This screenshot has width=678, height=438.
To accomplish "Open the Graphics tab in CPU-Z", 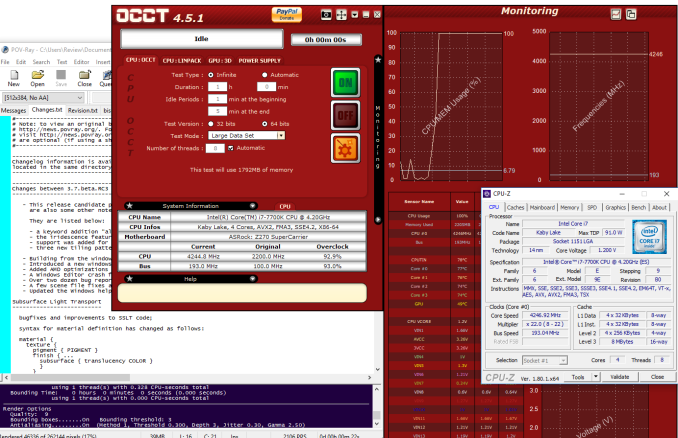I will click(615, 208).
